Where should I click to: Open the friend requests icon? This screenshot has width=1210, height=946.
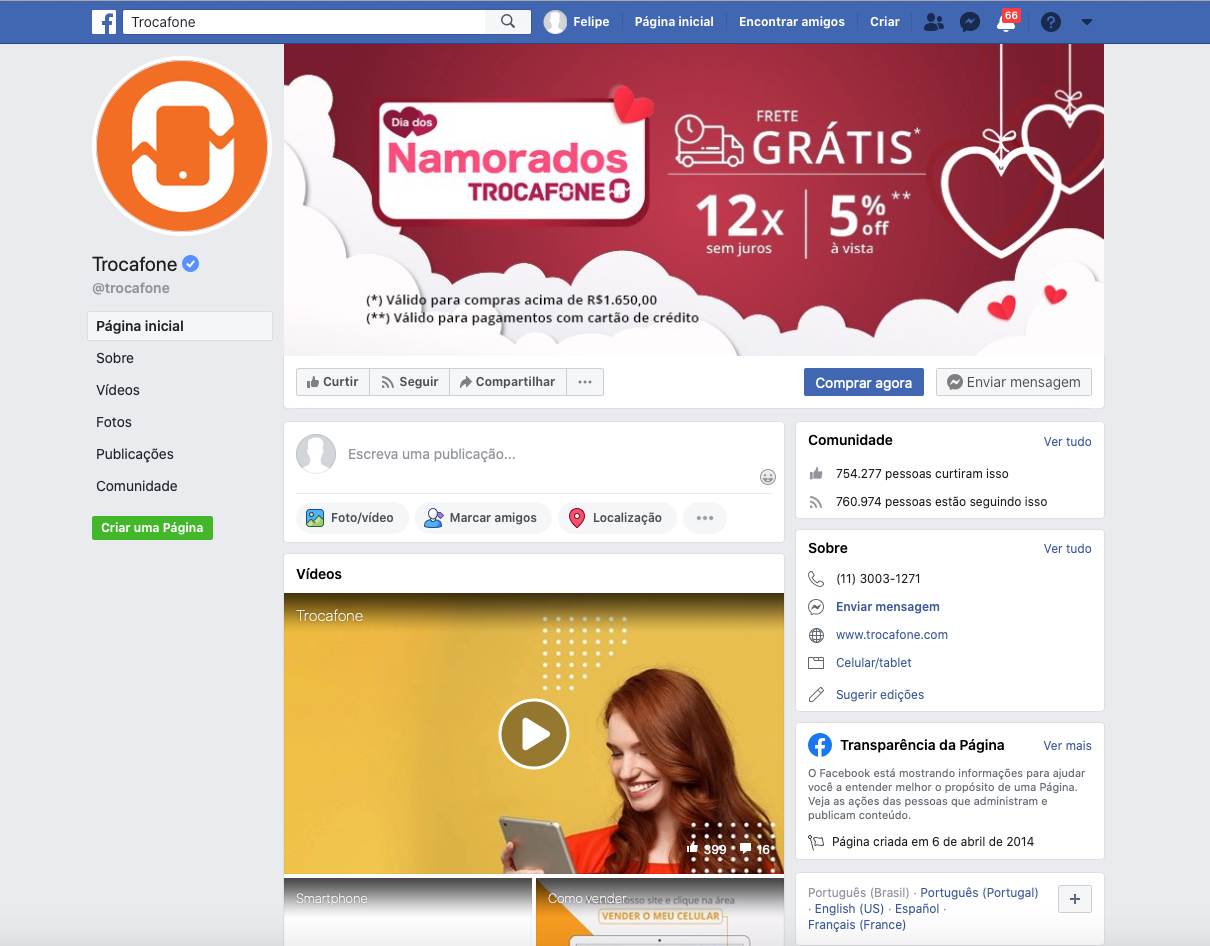(933, 21)
